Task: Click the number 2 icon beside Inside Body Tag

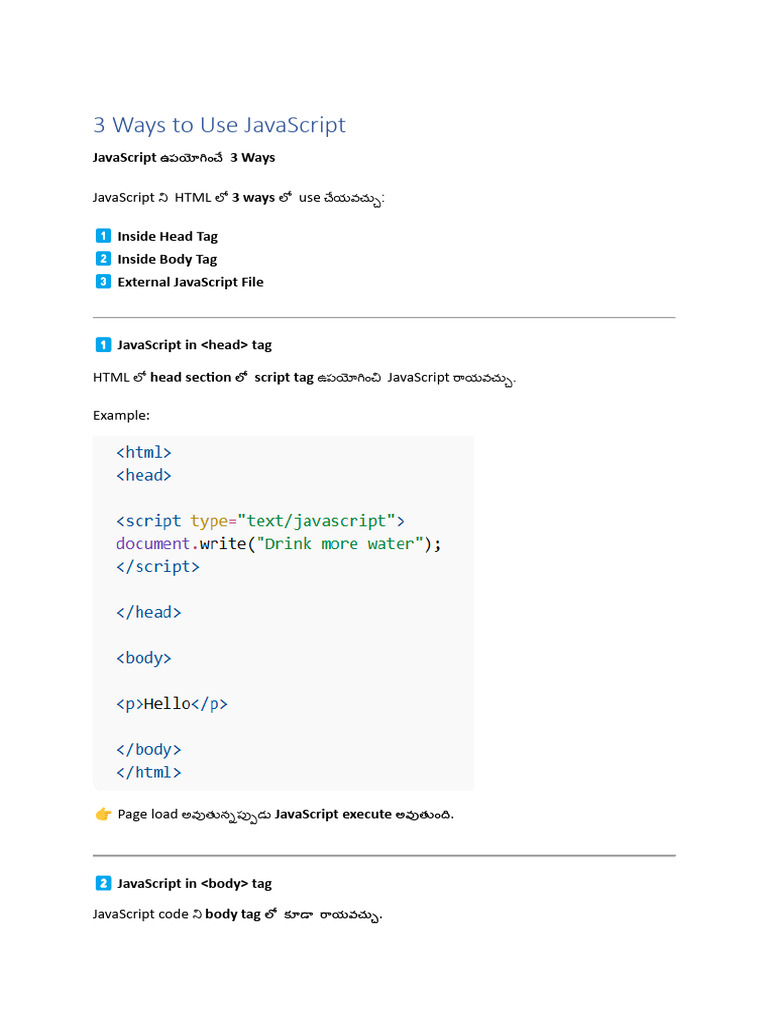Action: [x=103, y=259]
